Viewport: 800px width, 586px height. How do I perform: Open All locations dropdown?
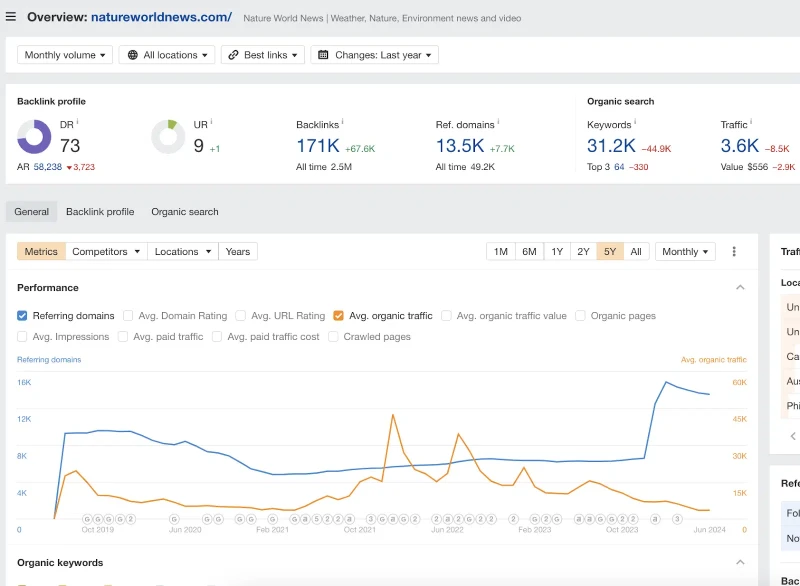tap(167, 55)
